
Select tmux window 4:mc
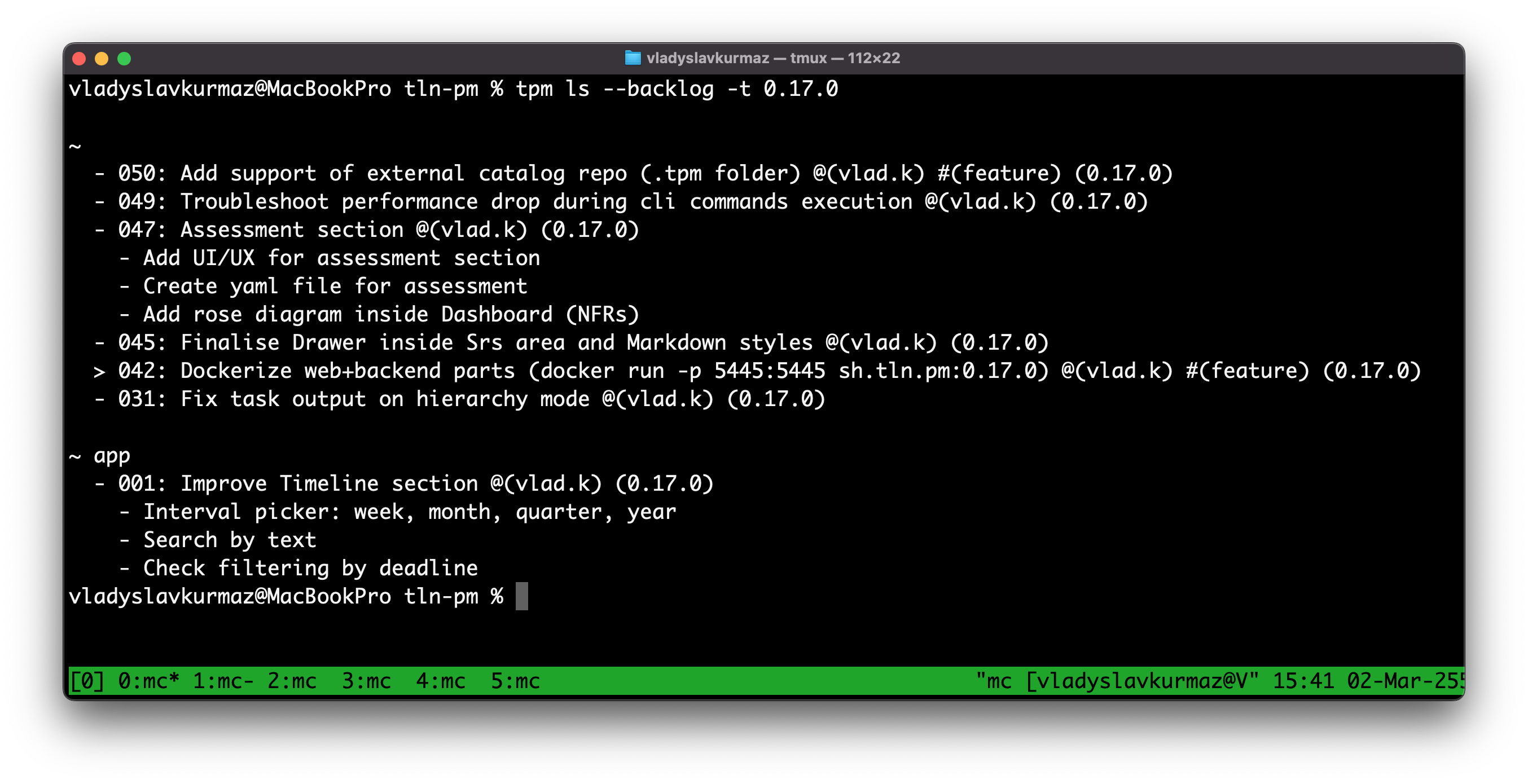pos(440,681)
